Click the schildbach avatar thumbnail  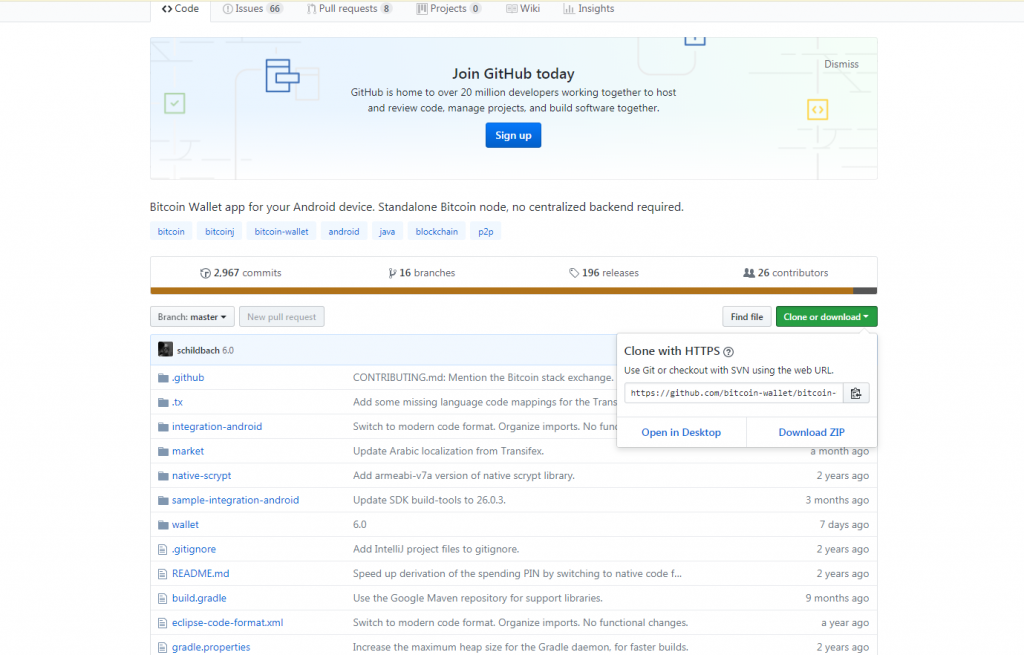tap(165, 349)
